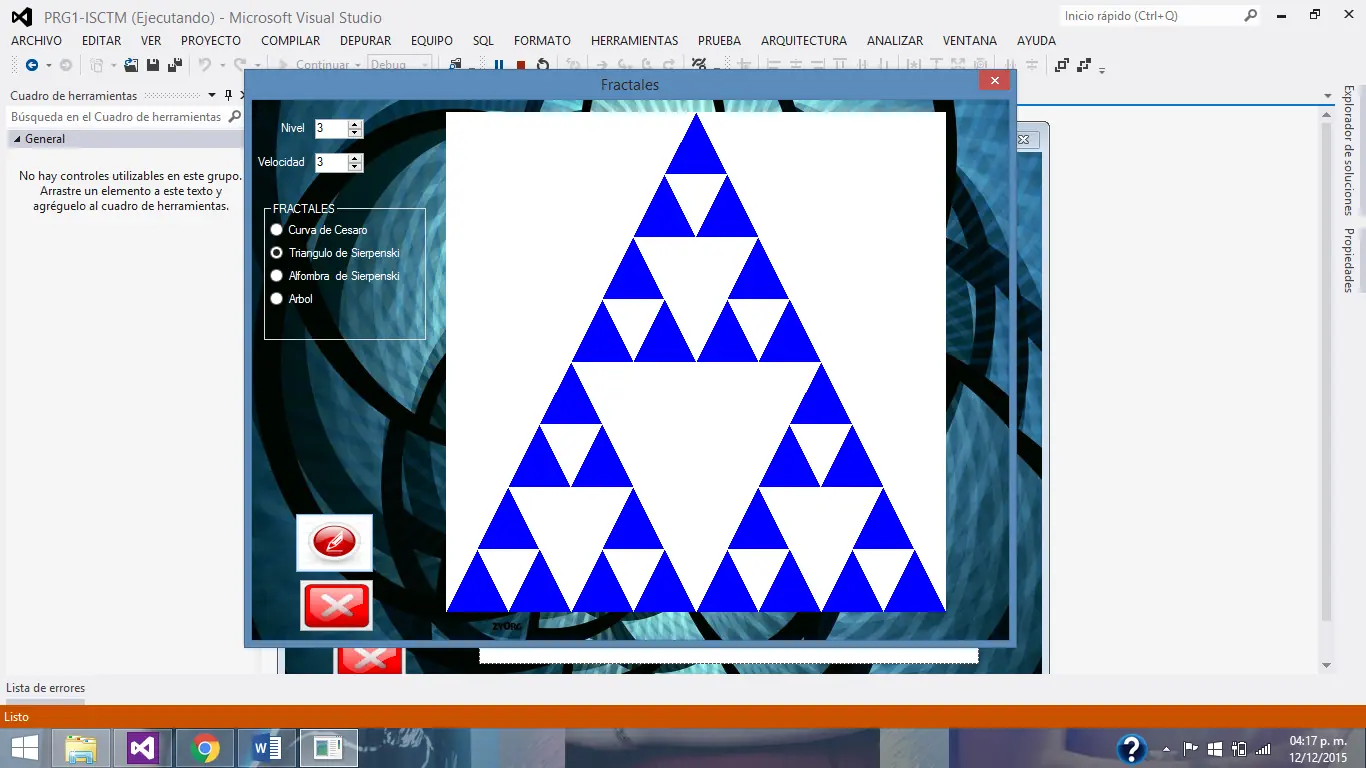Click the Action Center flag tray icon
The image size is (1366, 768).
coord(1191,749)
